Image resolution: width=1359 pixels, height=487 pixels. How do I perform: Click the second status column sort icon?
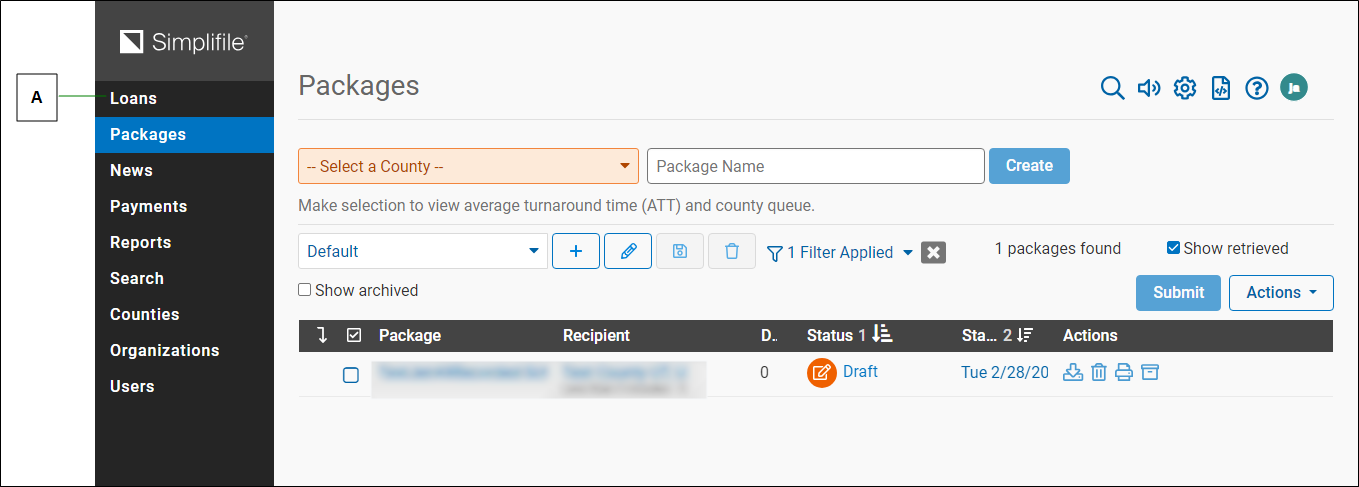pyautogui.click(x=1025, y=335)
